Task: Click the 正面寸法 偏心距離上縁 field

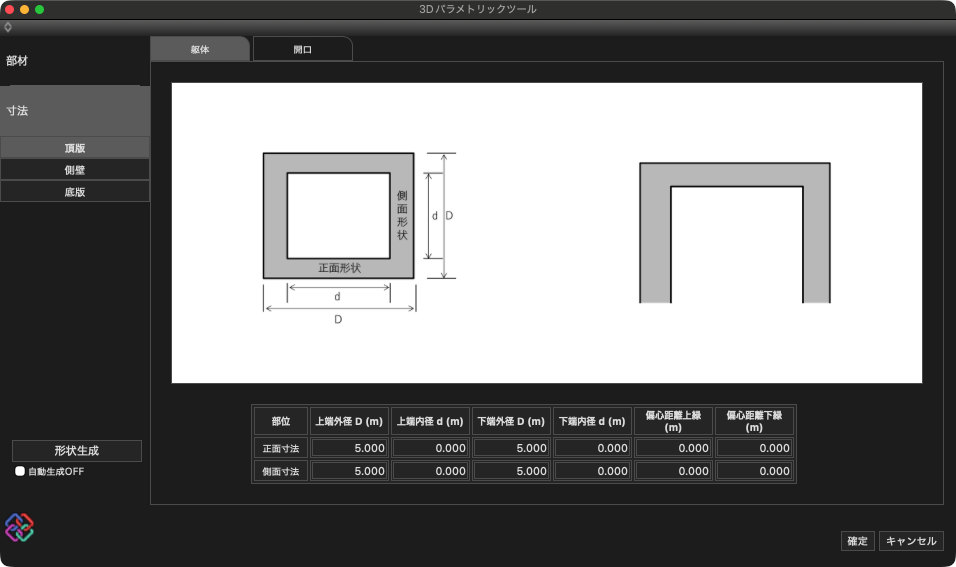Action: (673, 448)
